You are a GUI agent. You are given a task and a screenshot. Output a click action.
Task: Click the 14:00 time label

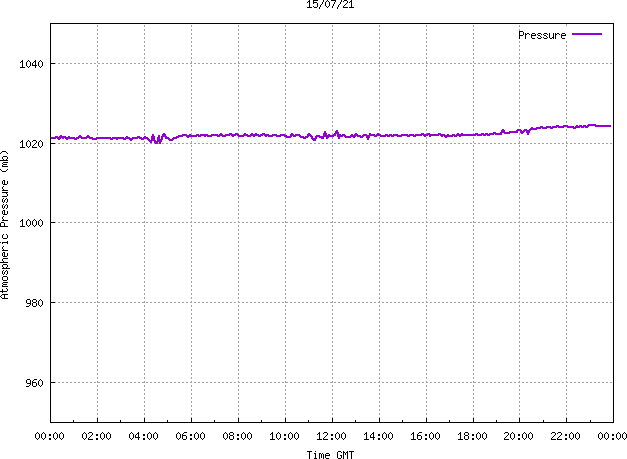tap(378, 436)
